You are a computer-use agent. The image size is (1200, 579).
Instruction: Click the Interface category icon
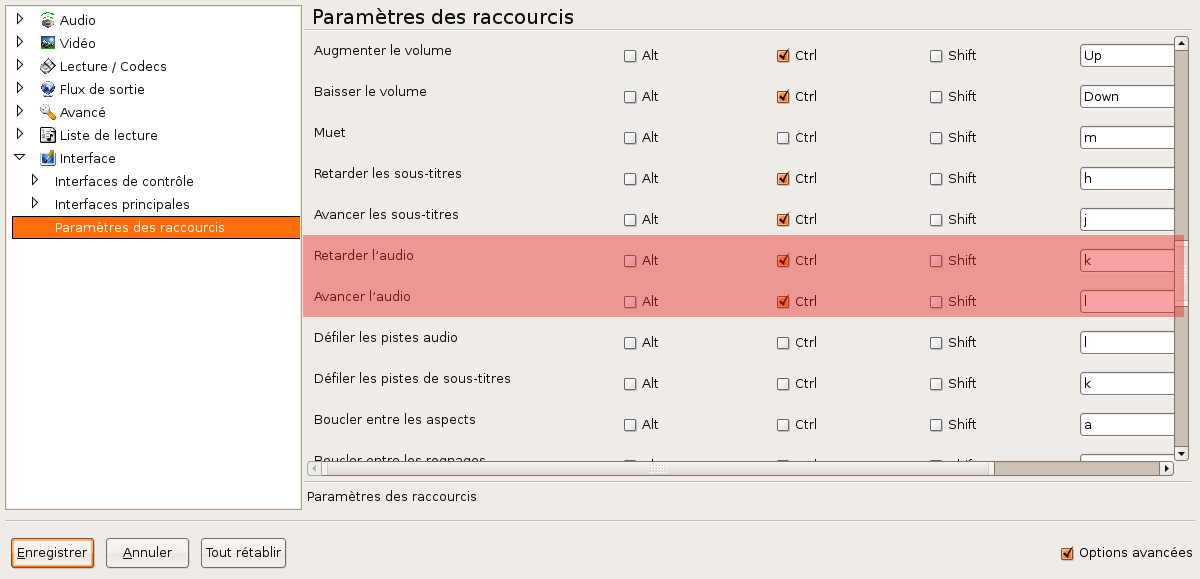point(48,158)
